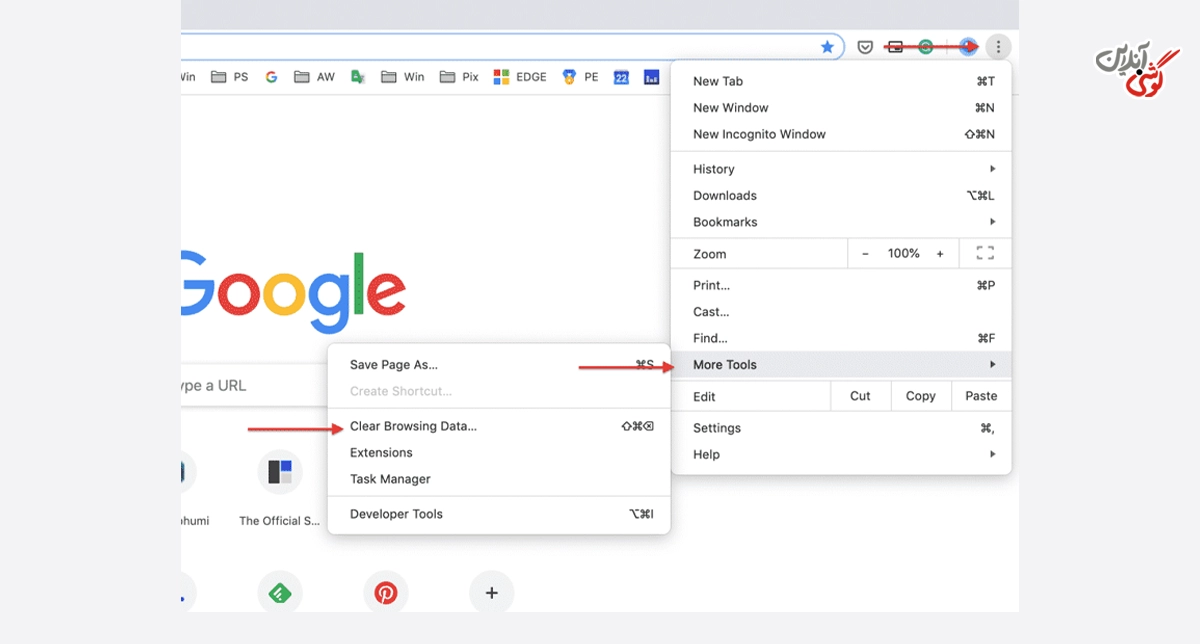Open the blue chart bookmark icon
The image size is (1200, 644).
tap(651, 76)
